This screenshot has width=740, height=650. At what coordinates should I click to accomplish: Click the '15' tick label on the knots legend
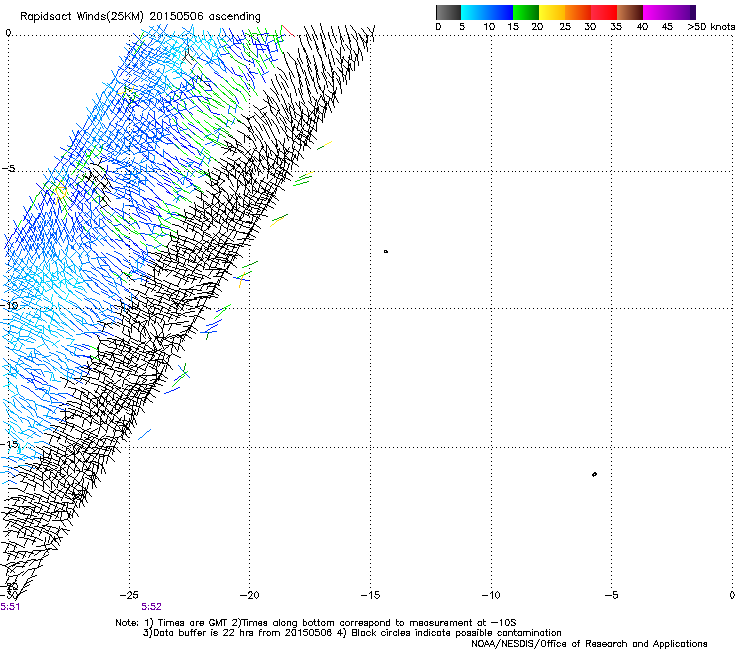tap(513, 27)
